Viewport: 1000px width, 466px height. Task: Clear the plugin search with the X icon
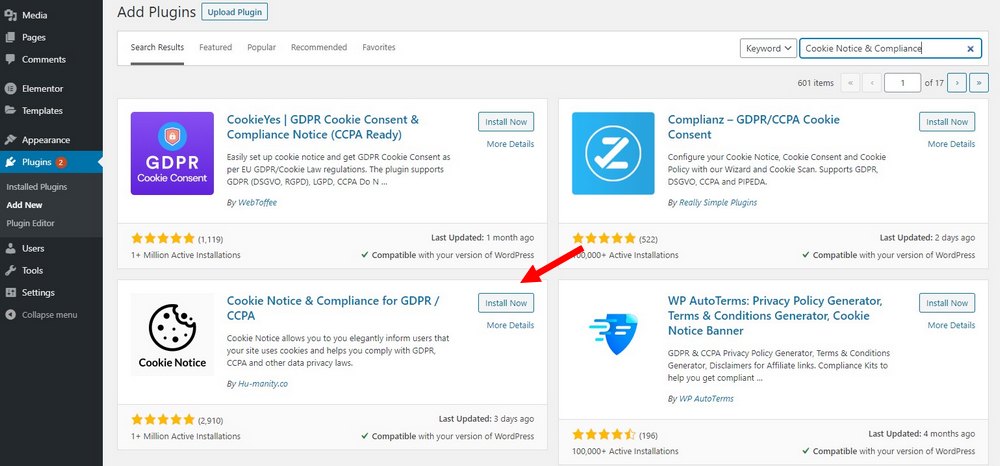pos(970,48)
